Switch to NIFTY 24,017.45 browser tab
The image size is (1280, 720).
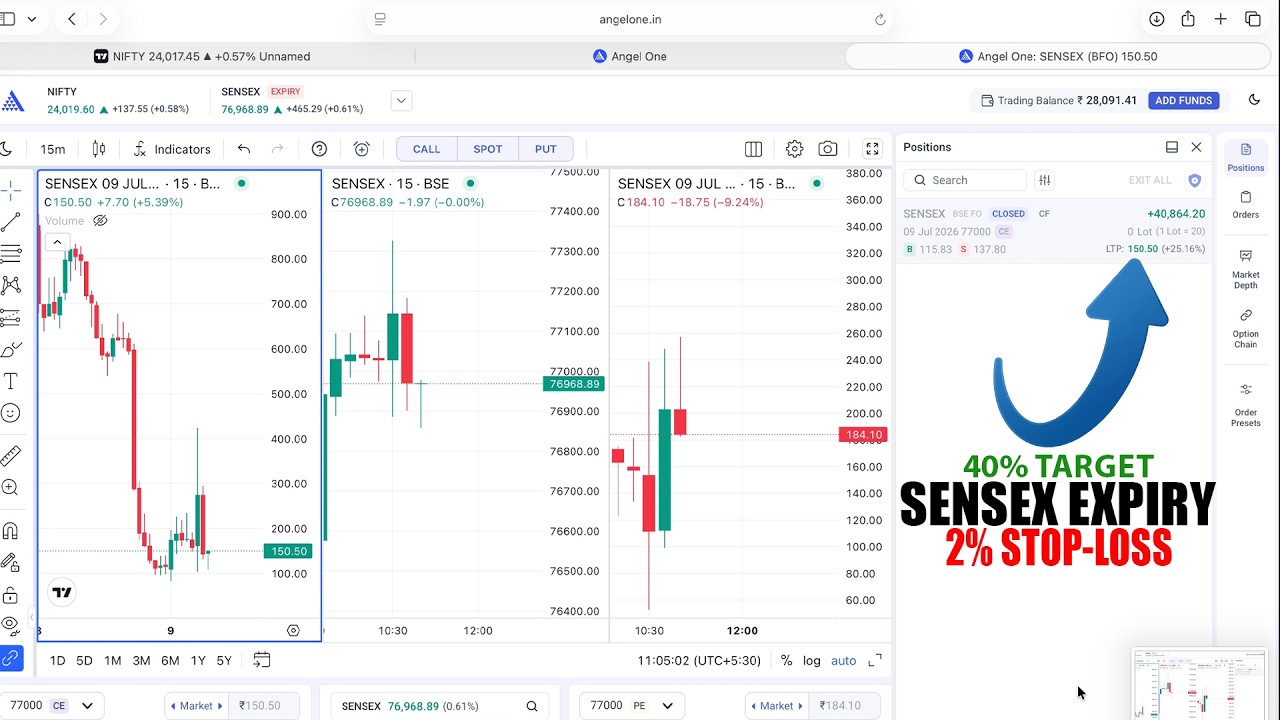click(202, 56)
